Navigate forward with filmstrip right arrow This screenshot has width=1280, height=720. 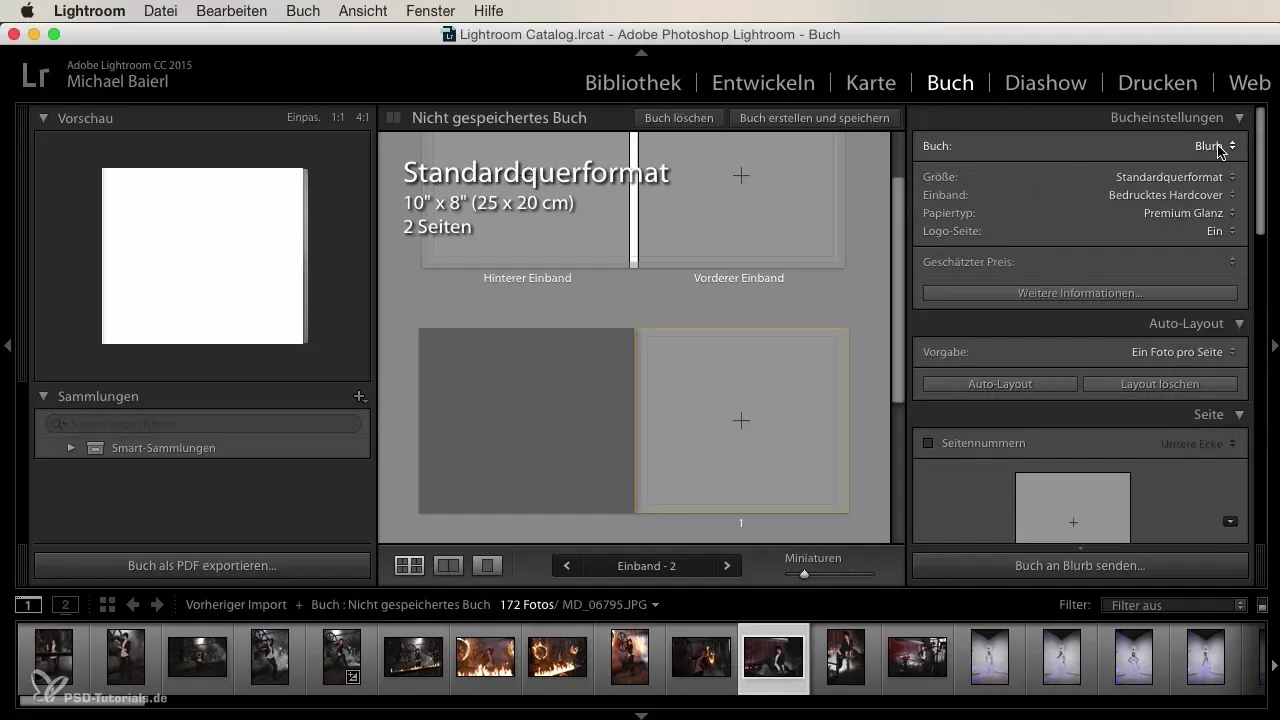[157, 605]
